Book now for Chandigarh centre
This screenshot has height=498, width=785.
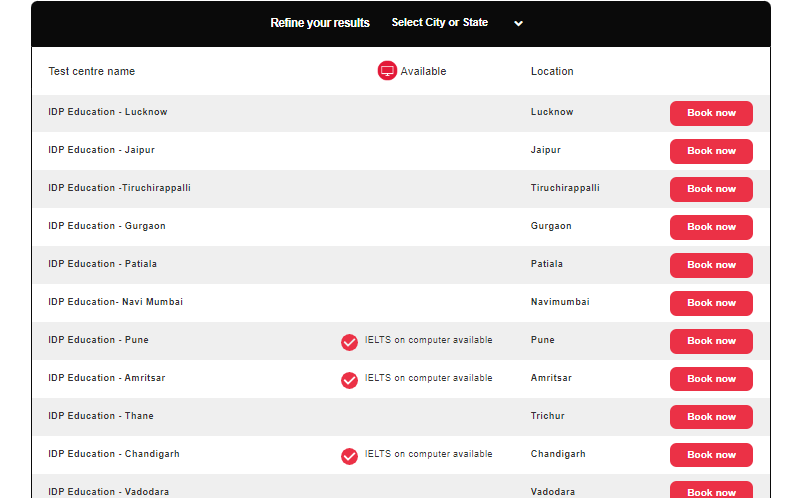[711, 455]
